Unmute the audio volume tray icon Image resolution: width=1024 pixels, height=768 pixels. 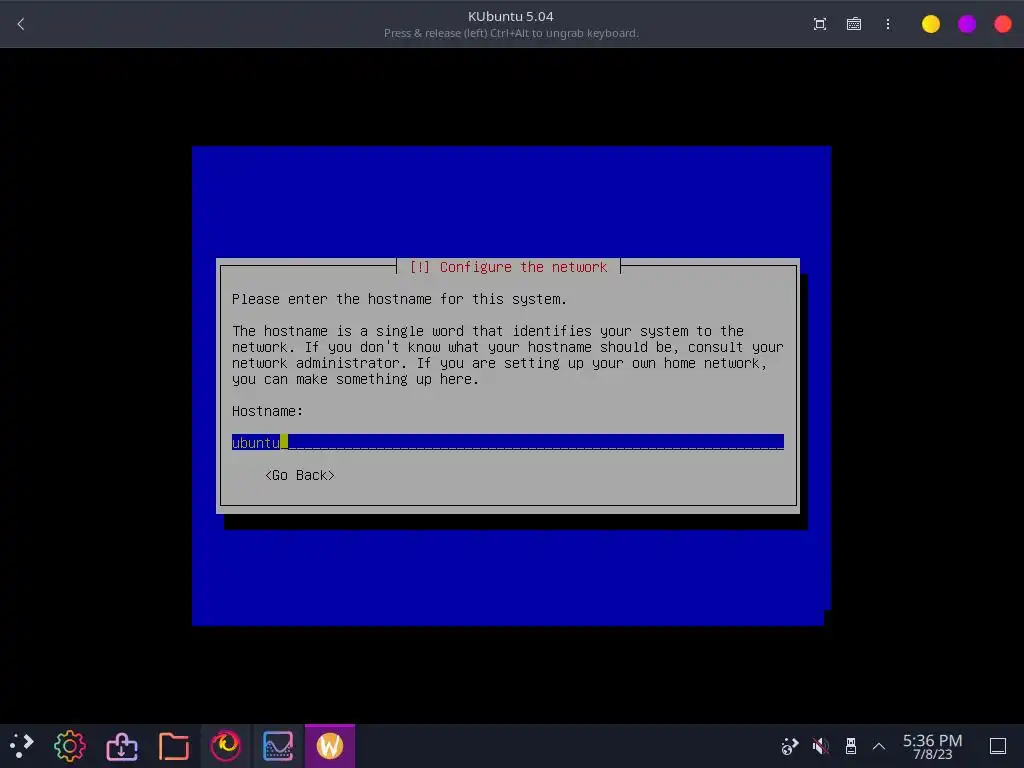pyautogui.click(x=820, y=746)
